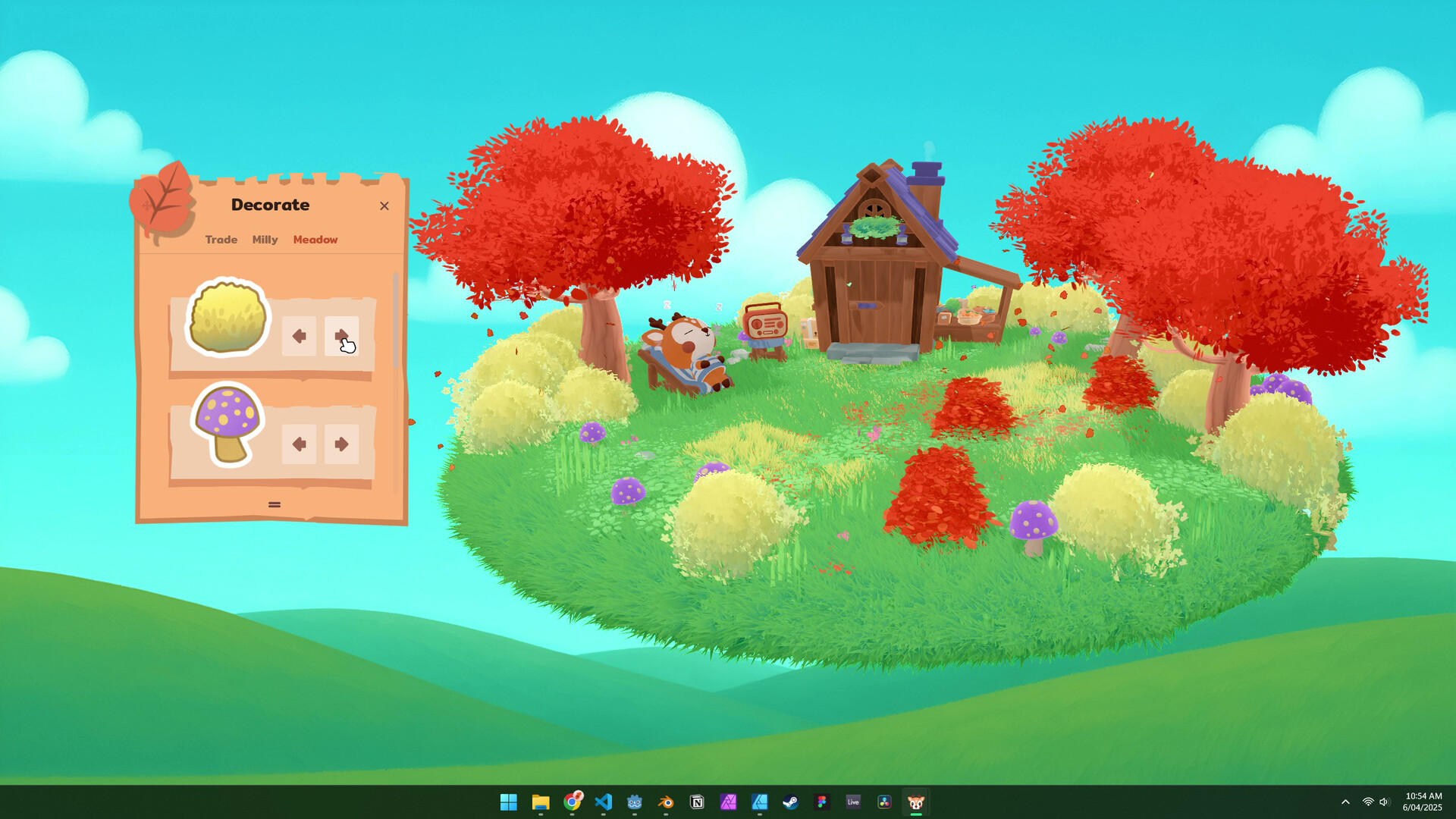Click the Decorate panel bottom resize handle

point(275,504)
